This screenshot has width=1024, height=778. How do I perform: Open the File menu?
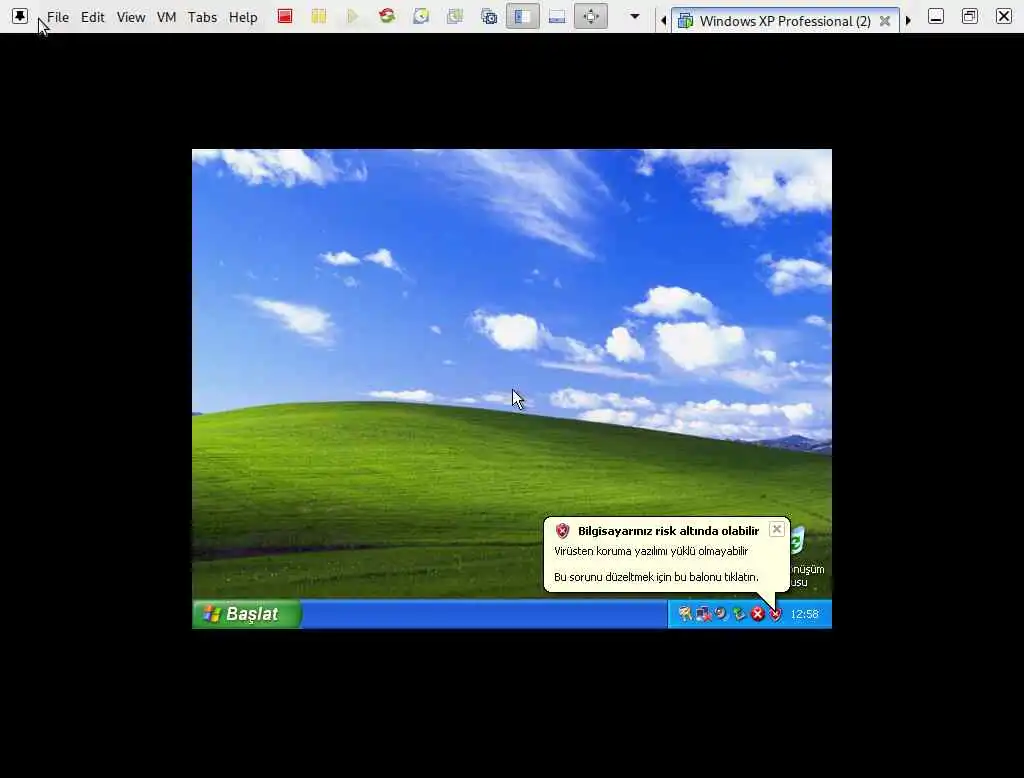(57, 18)
